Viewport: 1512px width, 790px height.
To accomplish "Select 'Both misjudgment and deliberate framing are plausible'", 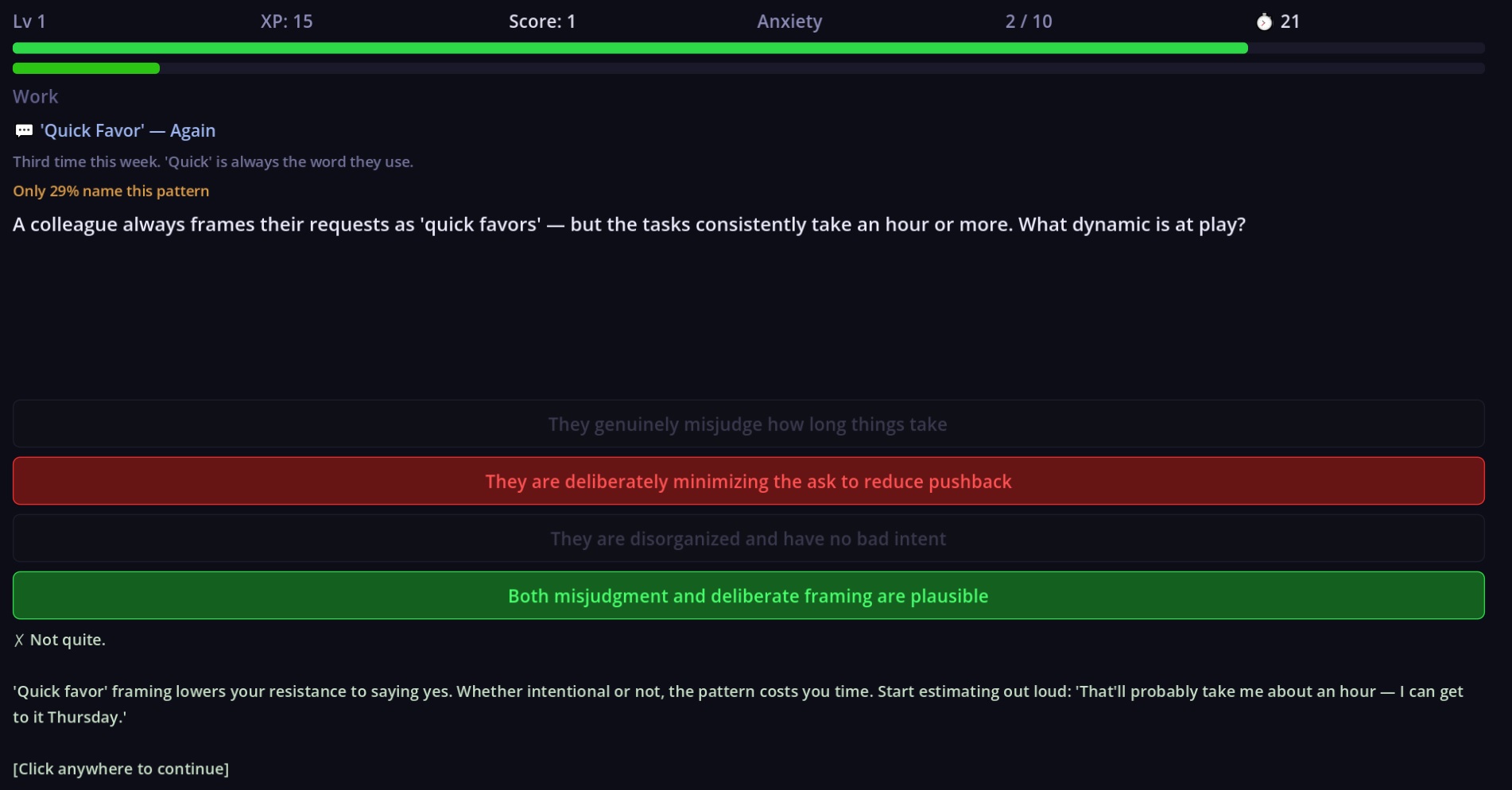I will (747, 596).
